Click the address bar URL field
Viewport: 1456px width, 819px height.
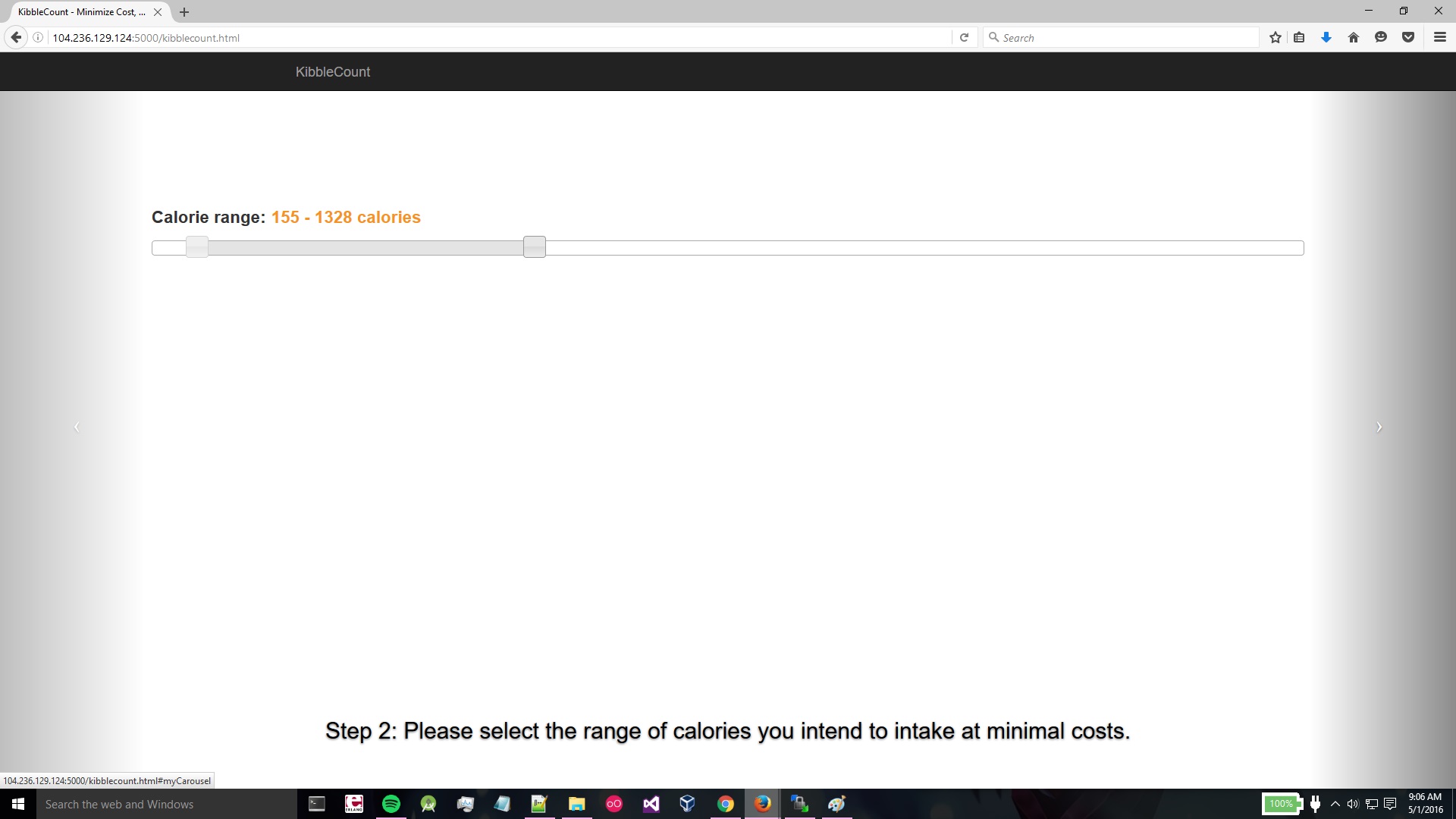pyautogui.click(x=493, y=38)
